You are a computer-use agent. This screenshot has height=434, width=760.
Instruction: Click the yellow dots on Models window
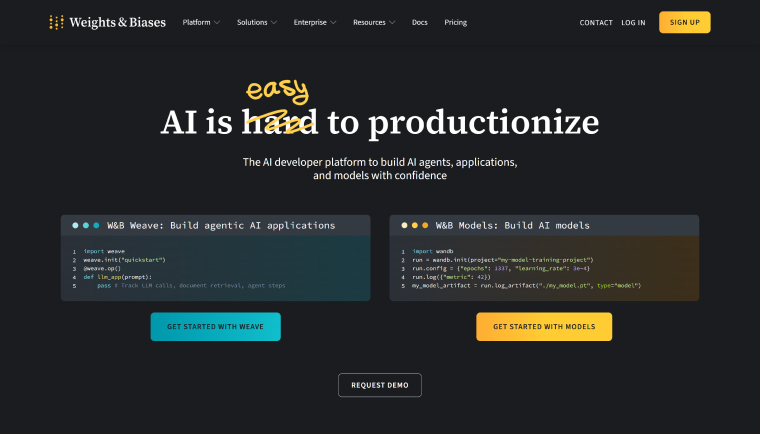pos(415,225)
